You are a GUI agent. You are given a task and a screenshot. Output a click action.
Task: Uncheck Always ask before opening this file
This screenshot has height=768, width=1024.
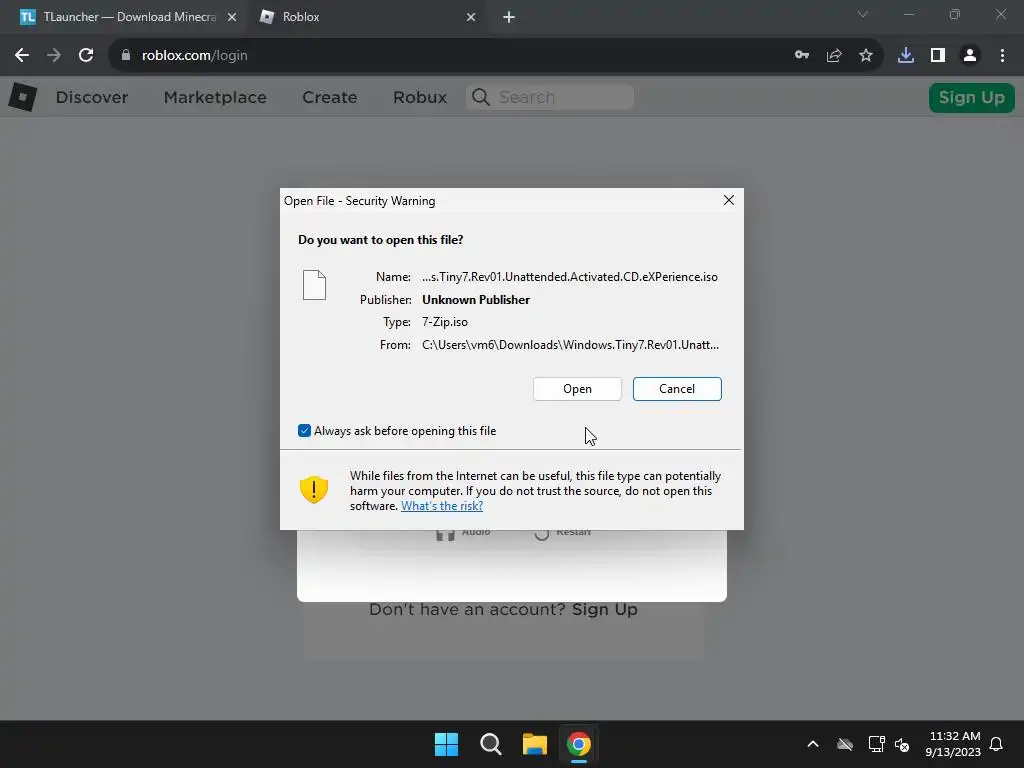tap(304, 430)
